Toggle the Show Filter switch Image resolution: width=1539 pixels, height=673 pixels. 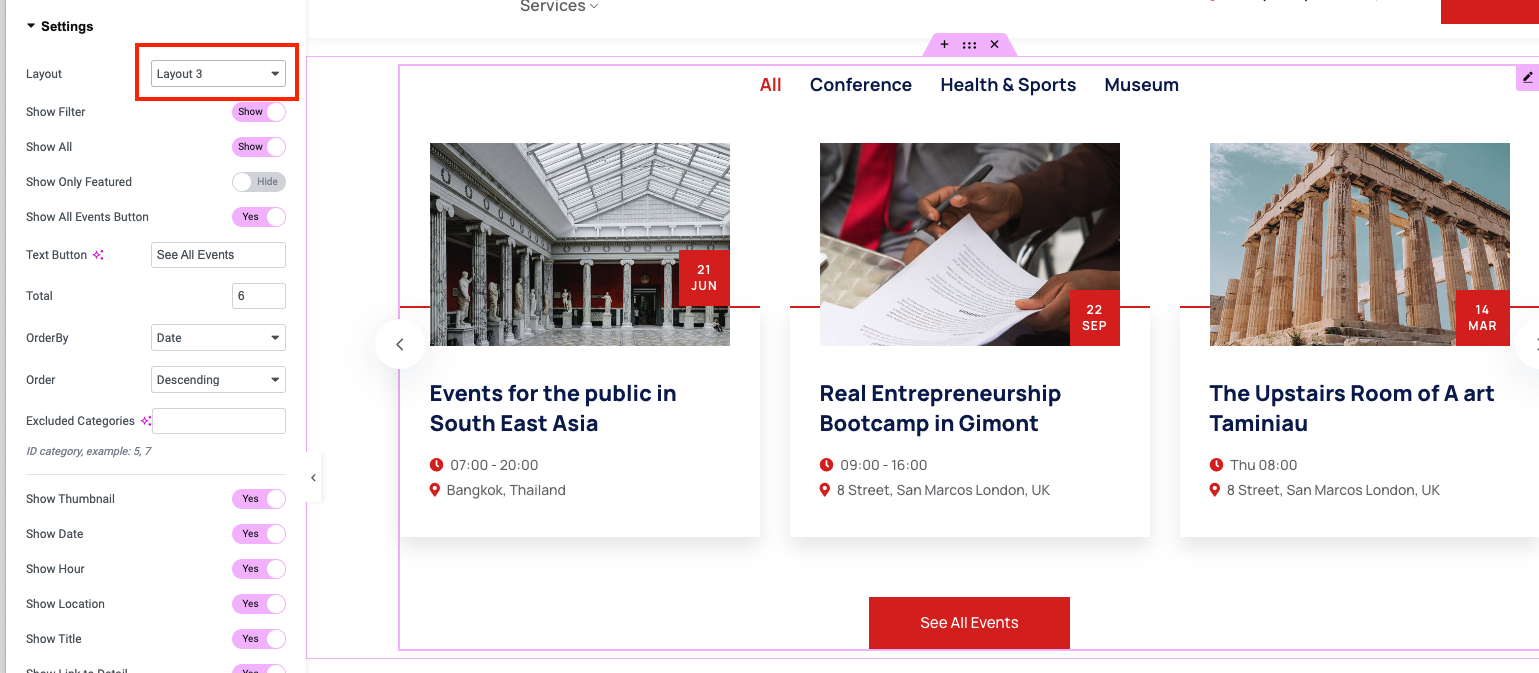[x=259, y=112]
